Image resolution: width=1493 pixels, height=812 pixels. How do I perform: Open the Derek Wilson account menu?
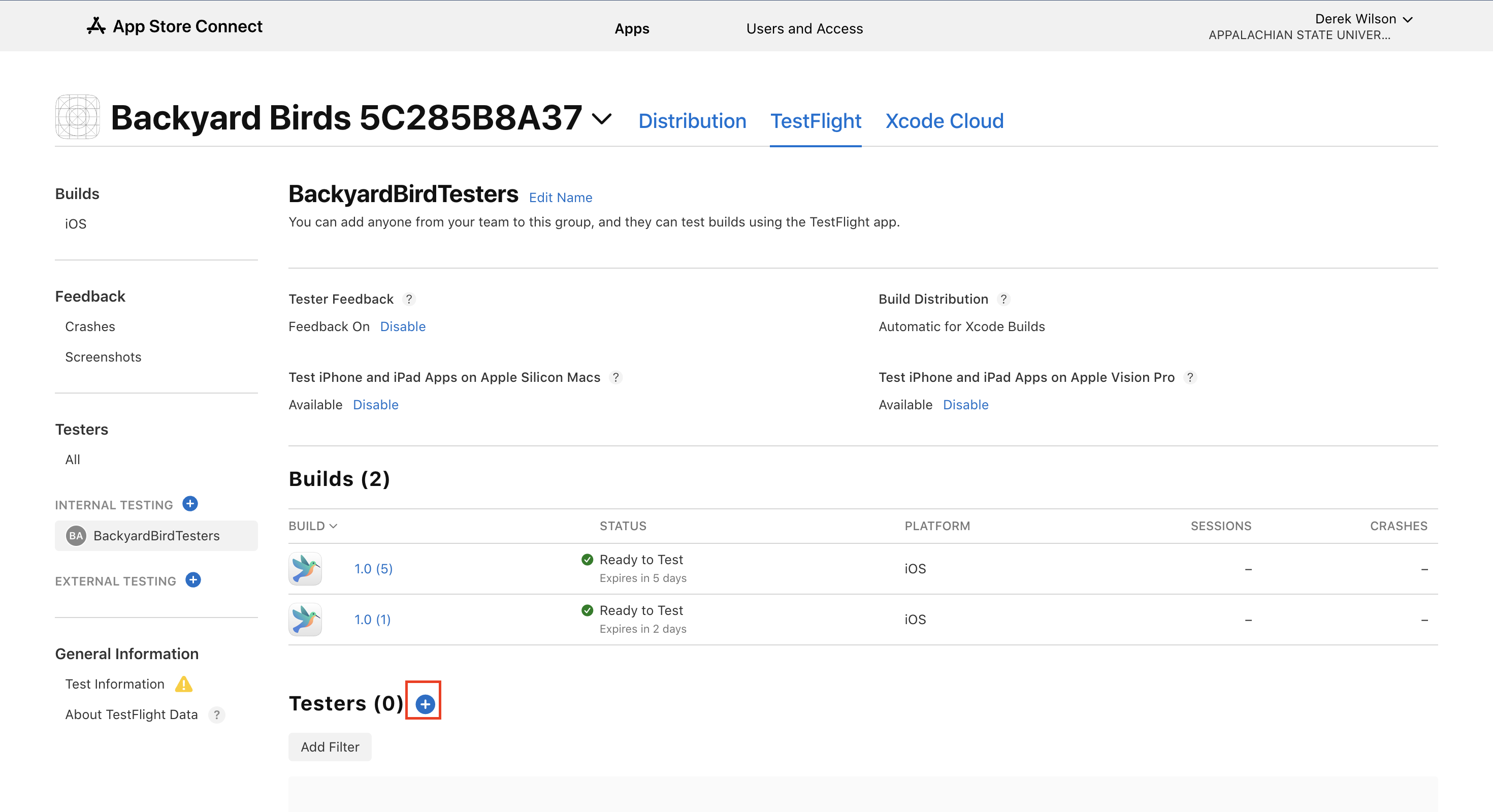1363,19
